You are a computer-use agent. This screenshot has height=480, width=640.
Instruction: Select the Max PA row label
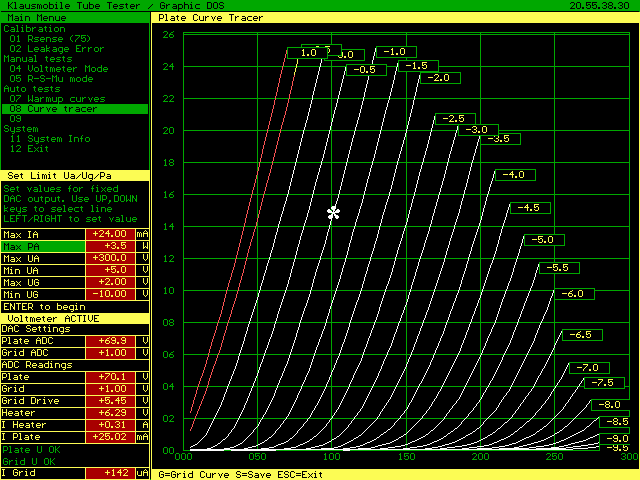43,247
